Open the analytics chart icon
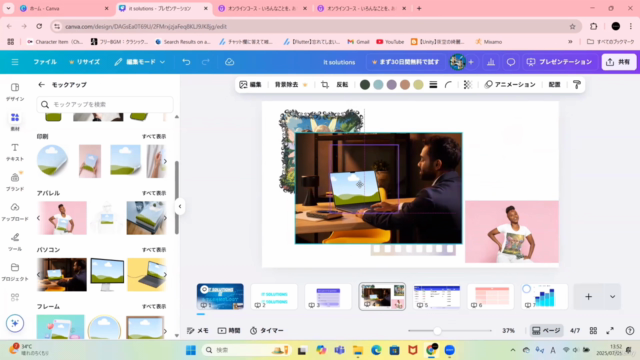 click(491, 62)
